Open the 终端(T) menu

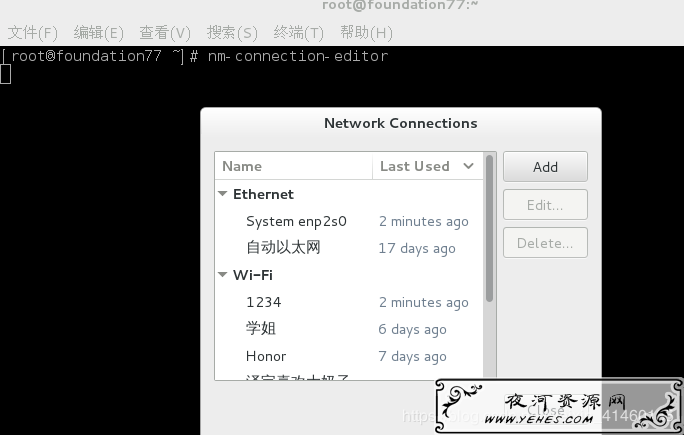pyautogui.click(x=298, y=33)
